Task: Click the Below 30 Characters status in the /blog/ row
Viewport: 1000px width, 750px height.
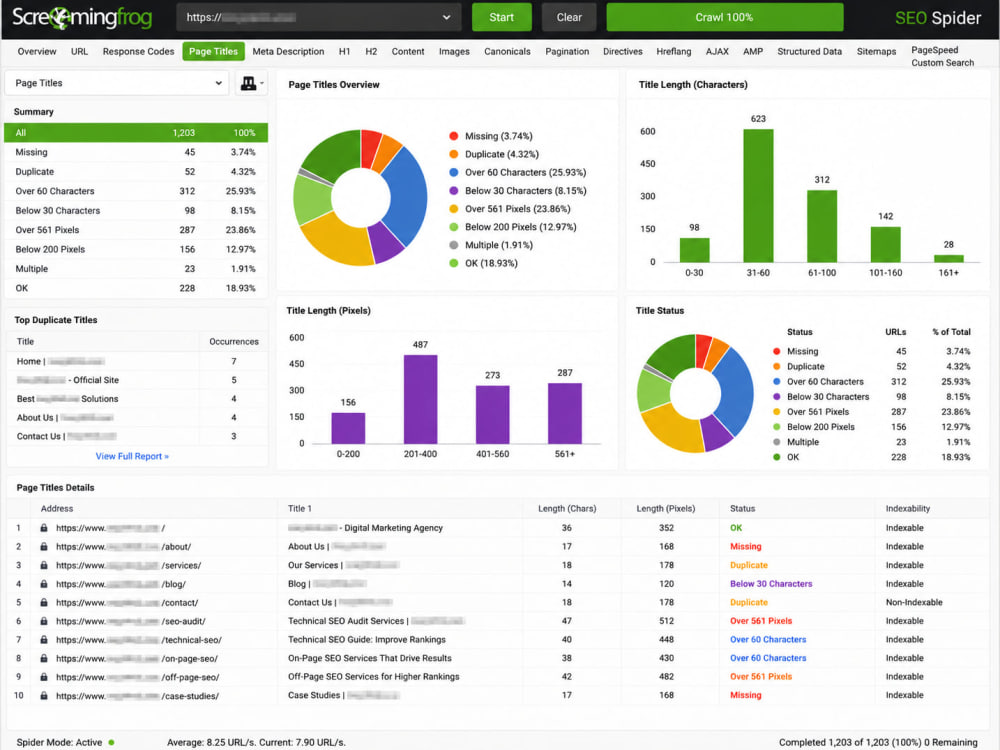Action: coord(771,584)
